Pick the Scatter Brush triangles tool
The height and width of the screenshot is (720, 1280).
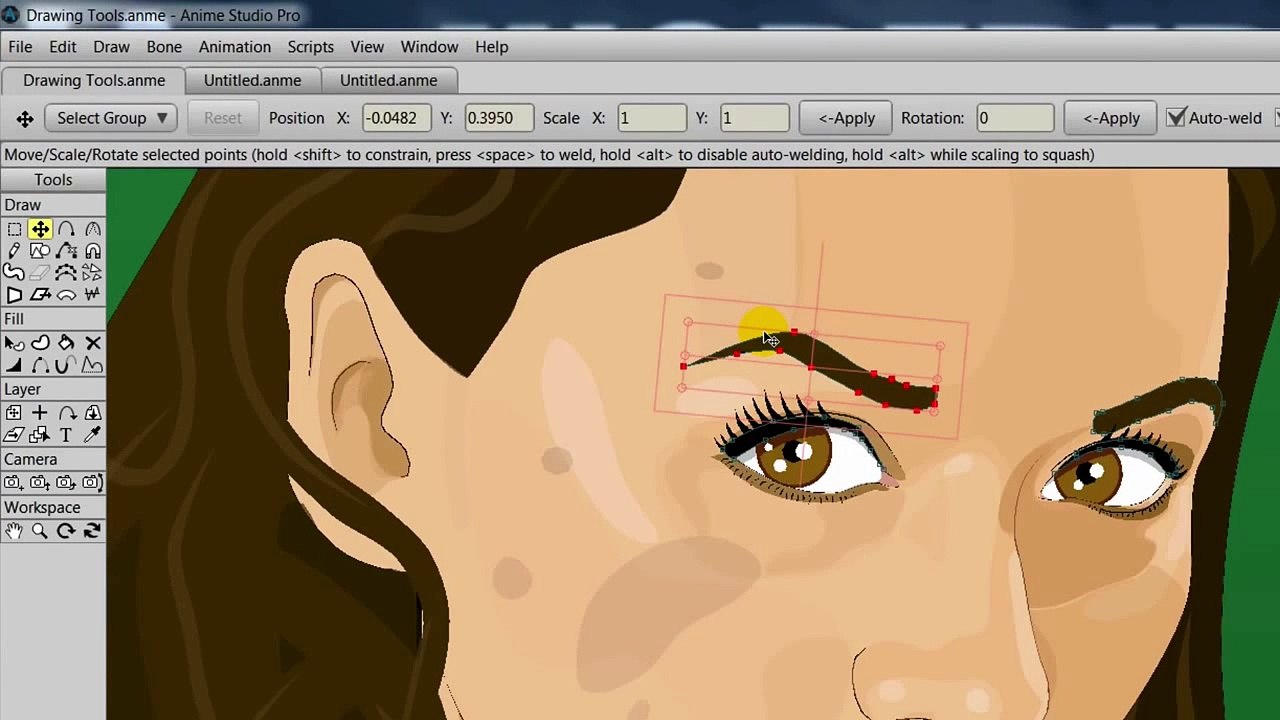92,273
